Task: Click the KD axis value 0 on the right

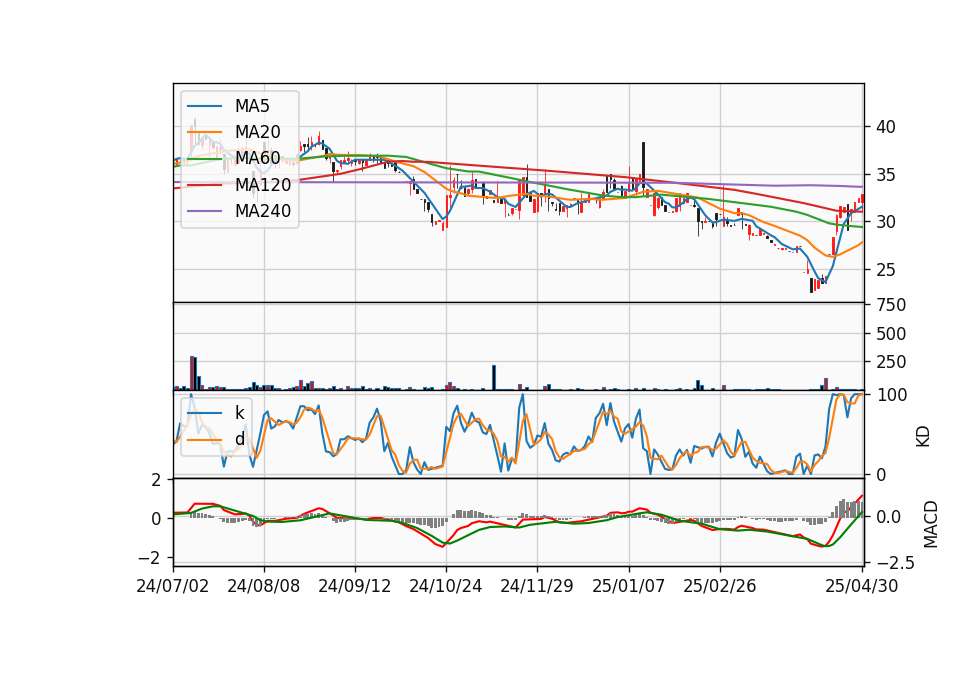Action: point(881,474)
